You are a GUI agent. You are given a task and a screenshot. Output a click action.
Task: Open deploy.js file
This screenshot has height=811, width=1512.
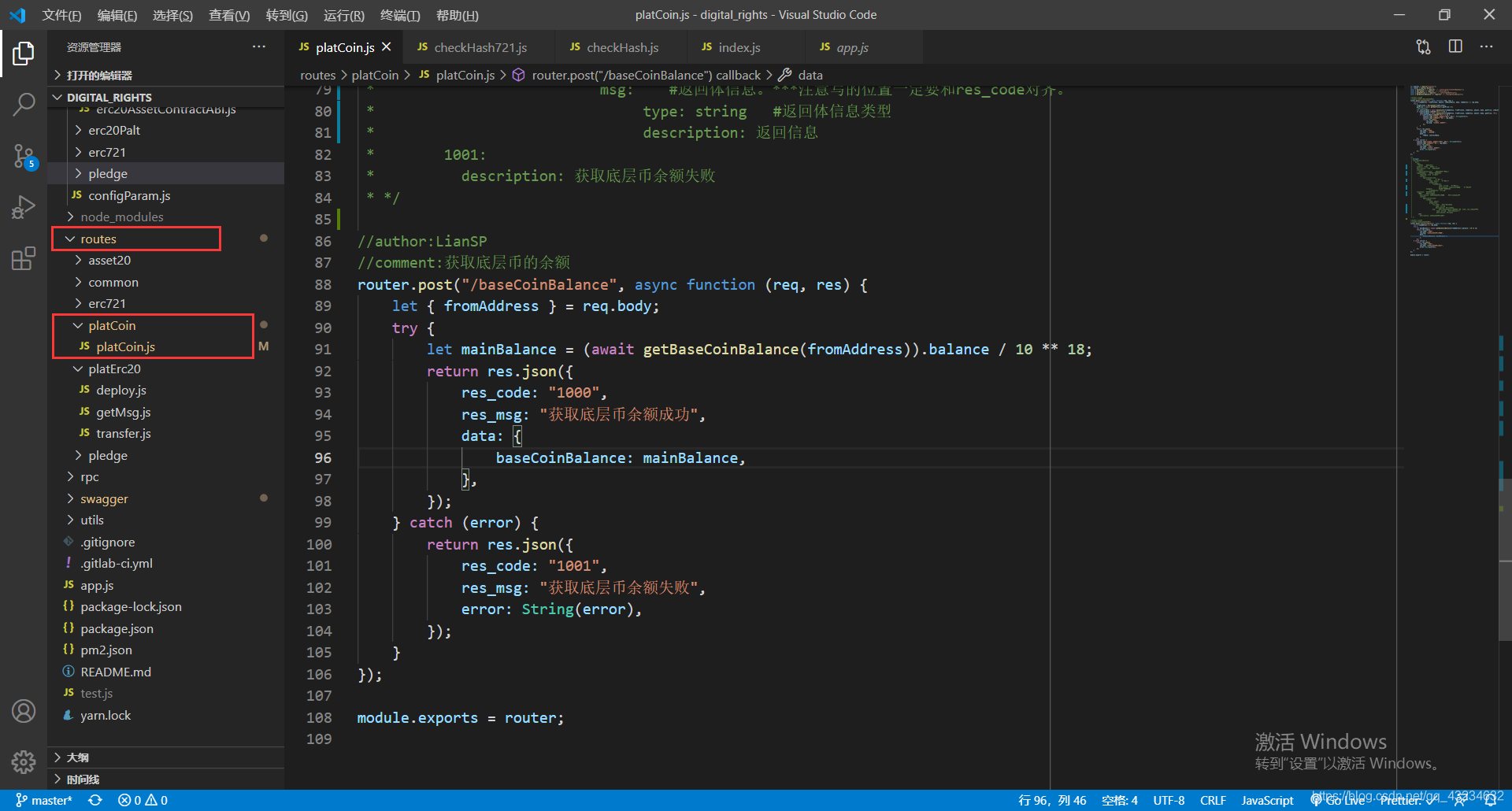pyautogui.click(x=165, y=390)
